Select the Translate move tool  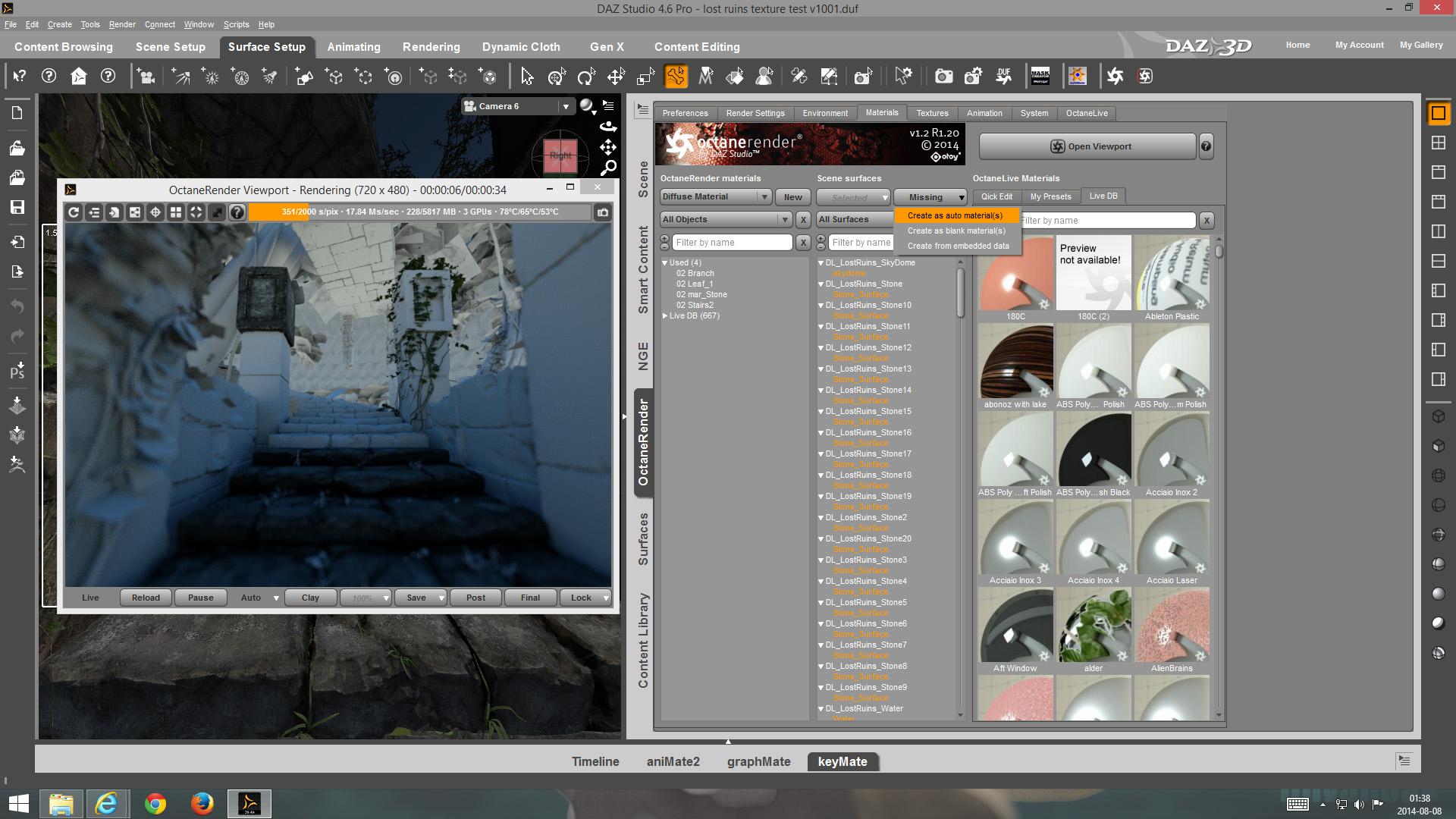pyautogui.click(x=616, y=77)
